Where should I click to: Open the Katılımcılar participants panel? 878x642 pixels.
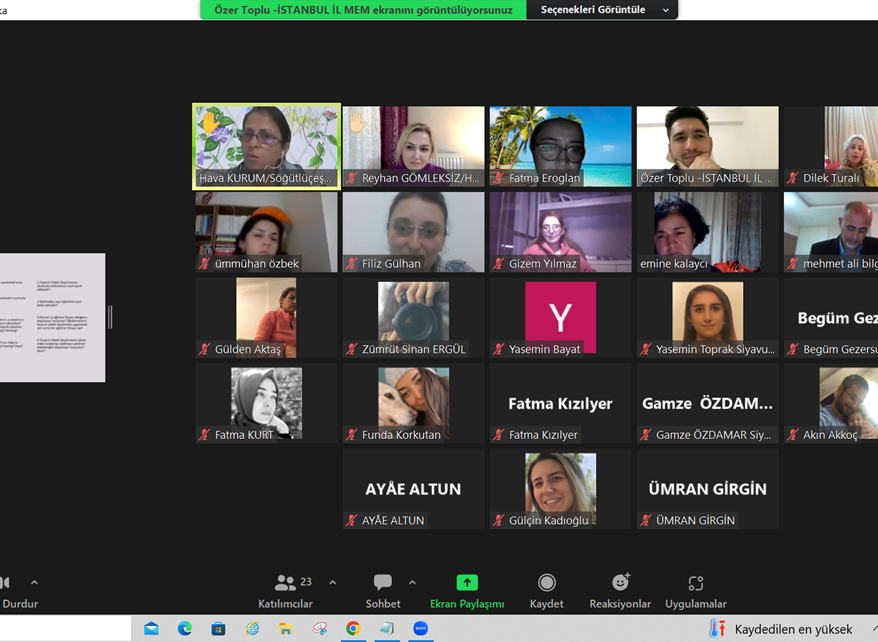click(285, 591)
